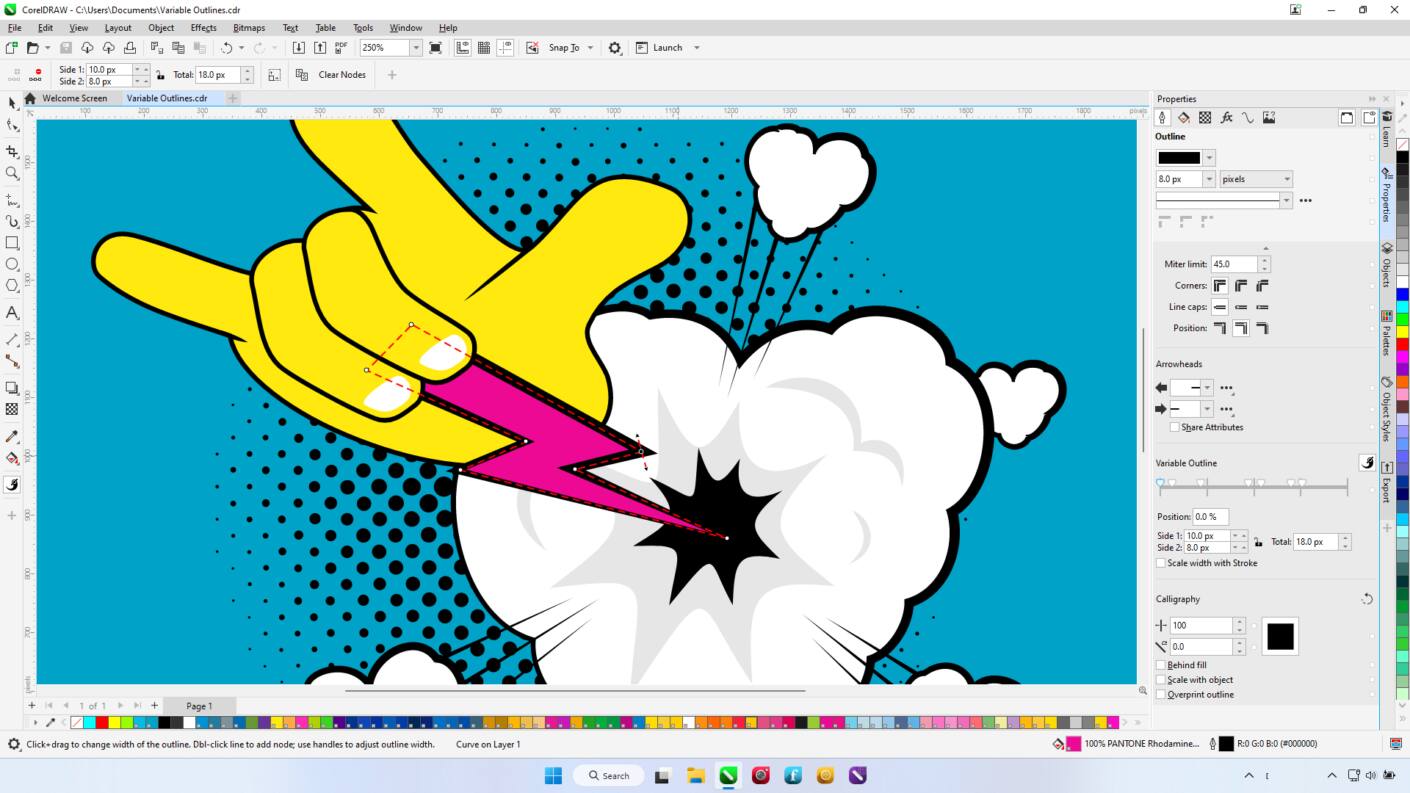Select the Shape tool
This screenshot has width=1410, height=793.
click(x=13, y=125)
